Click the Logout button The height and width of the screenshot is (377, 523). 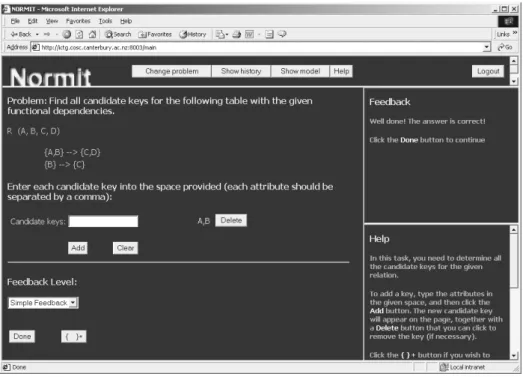pyautogui.click(x=488, y=71)
